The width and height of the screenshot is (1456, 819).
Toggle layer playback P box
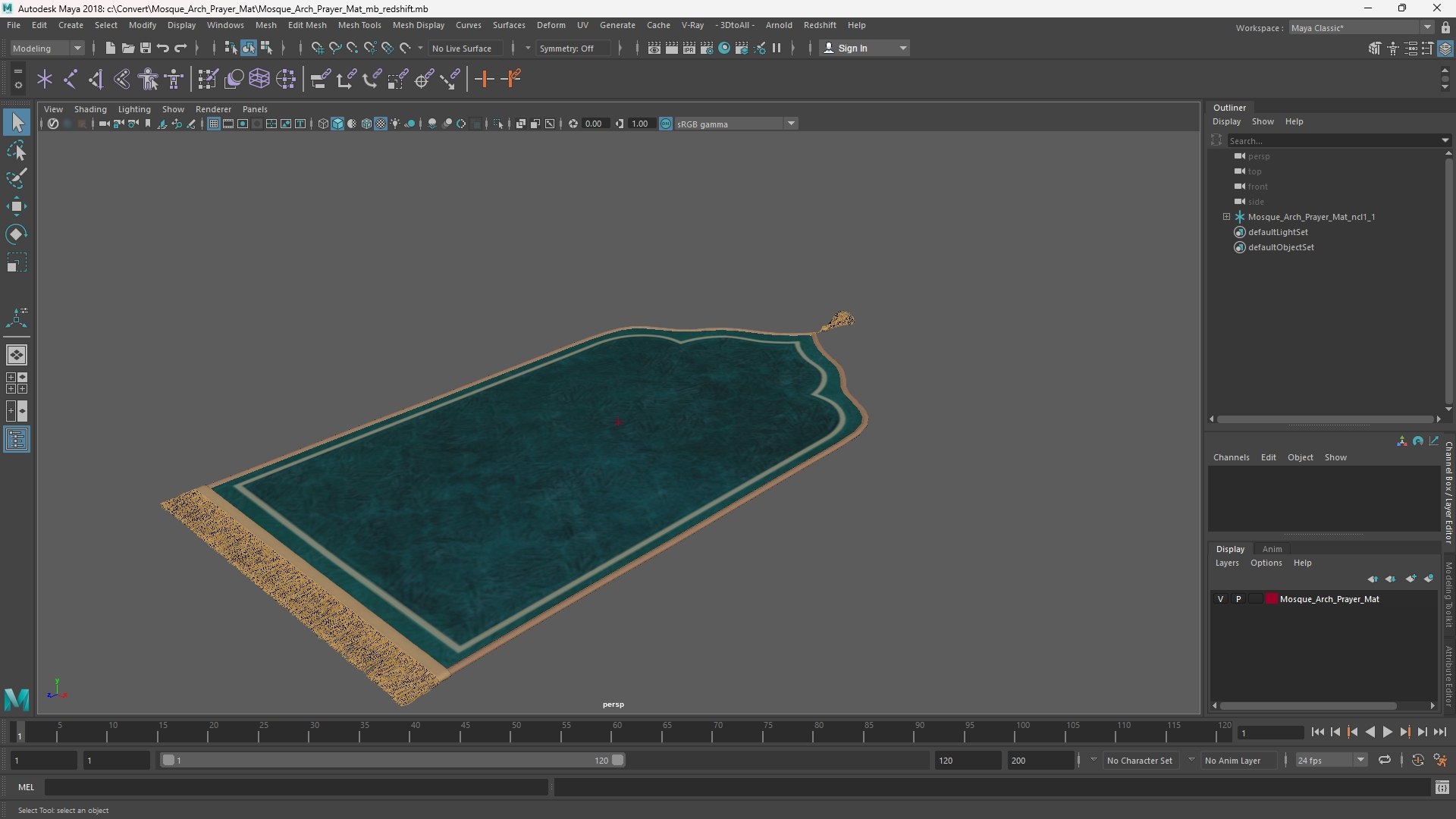click(x=1238, y=599)
